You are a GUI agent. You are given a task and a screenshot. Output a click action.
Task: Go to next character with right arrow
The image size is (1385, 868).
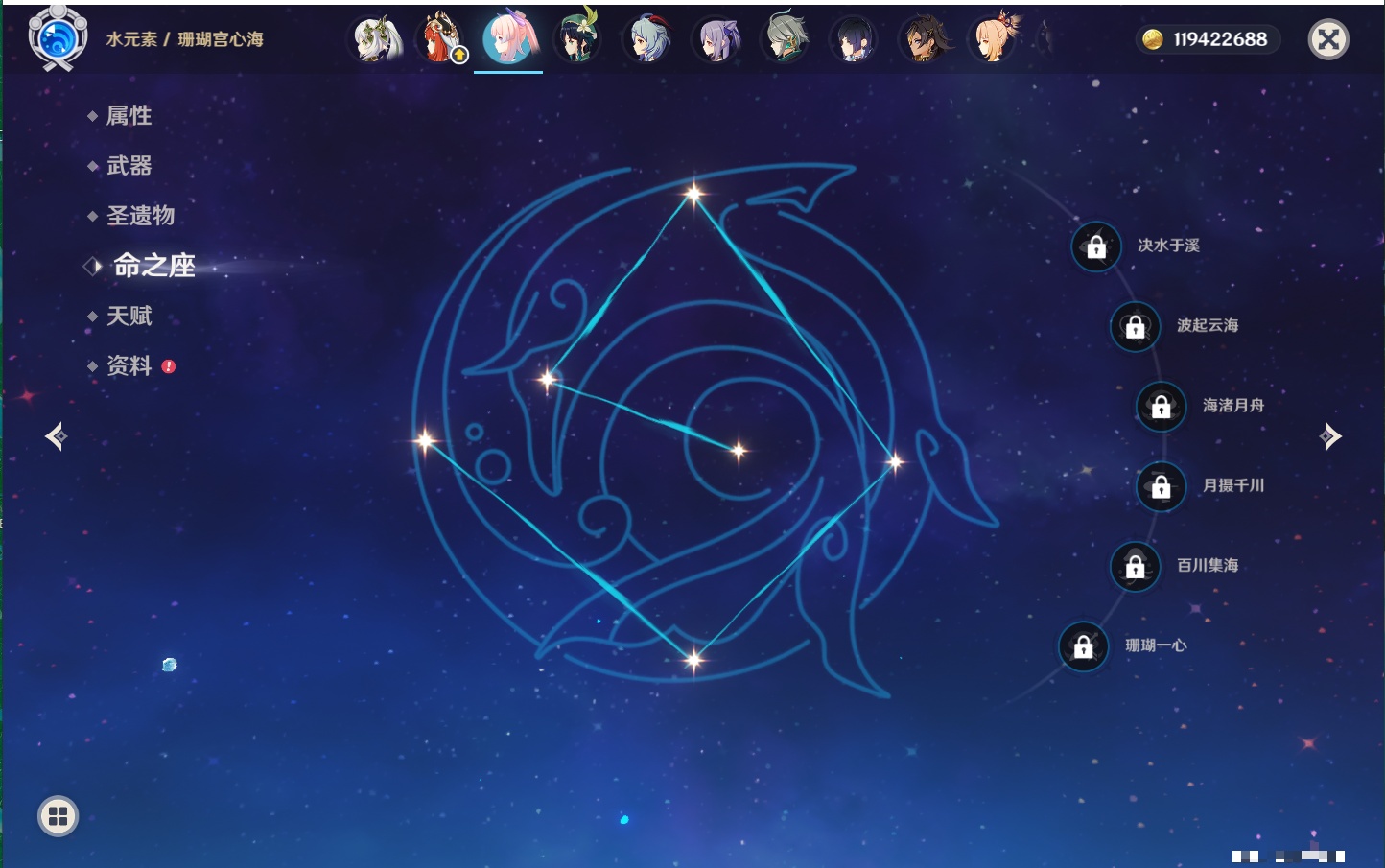coord(1330,436)
